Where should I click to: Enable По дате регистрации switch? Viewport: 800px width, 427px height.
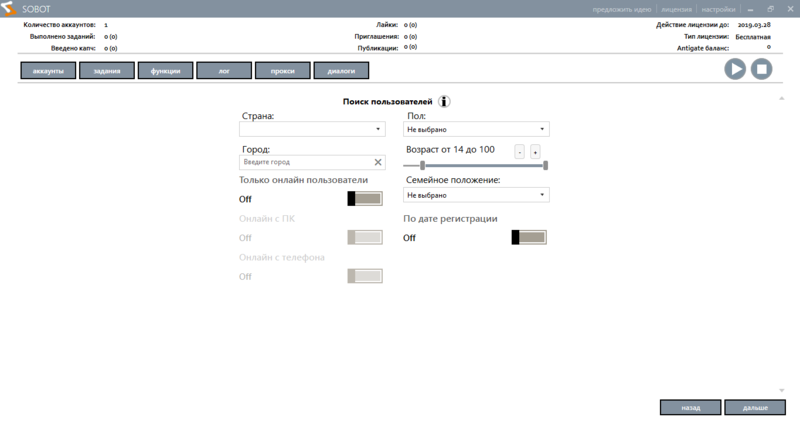tap(528, 238)
